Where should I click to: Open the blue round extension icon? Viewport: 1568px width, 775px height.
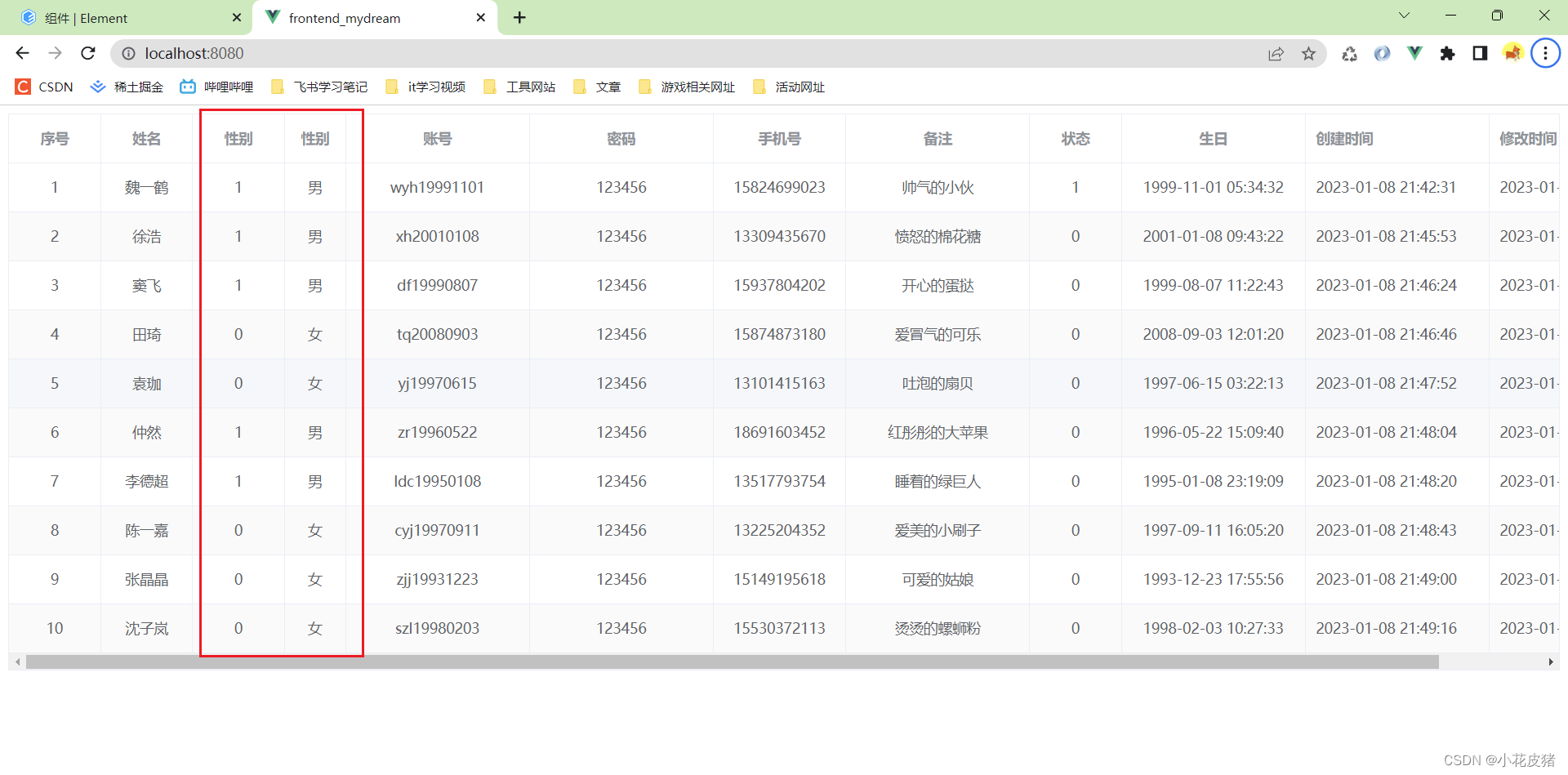1382,53
